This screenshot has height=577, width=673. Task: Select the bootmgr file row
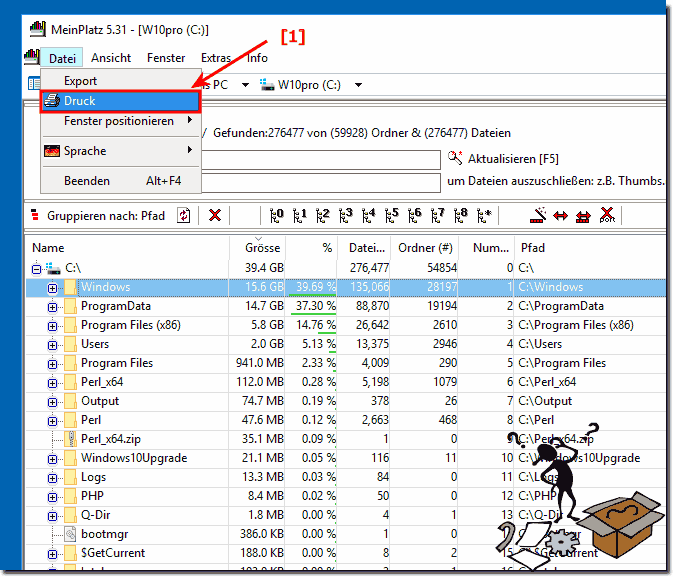pyautogui.click(x=346, y=534)
